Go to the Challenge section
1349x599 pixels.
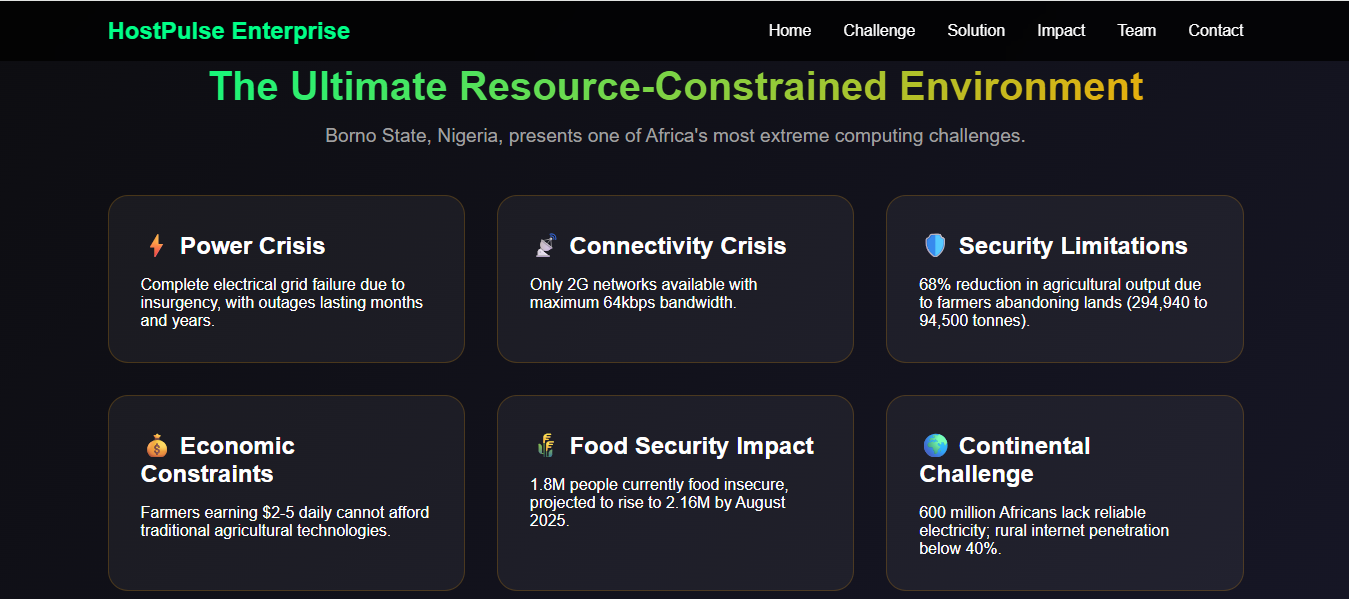coord(879,30)
